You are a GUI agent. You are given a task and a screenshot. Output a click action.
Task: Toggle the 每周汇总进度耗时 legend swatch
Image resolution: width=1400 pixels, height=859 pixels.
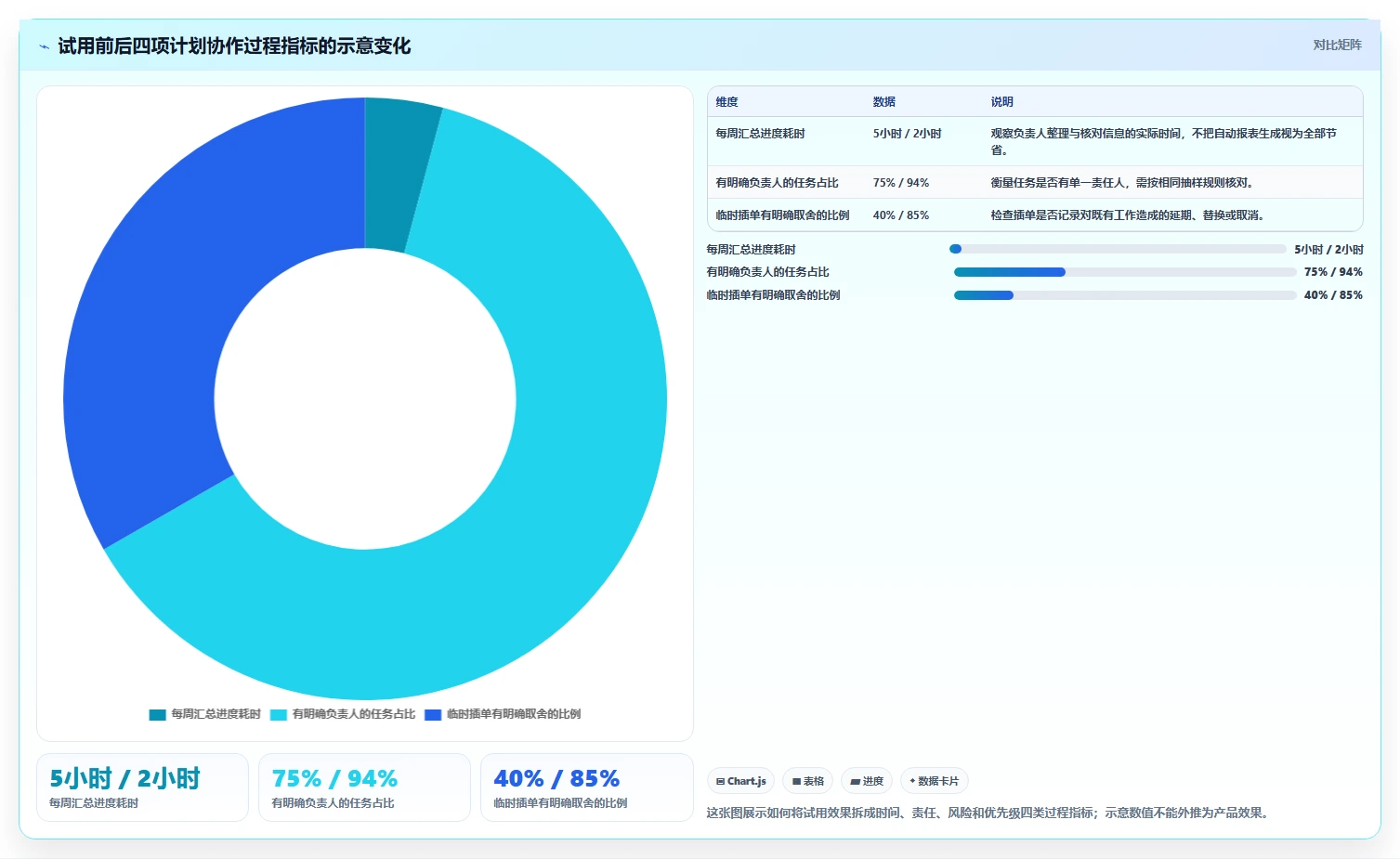pos(157,714)
